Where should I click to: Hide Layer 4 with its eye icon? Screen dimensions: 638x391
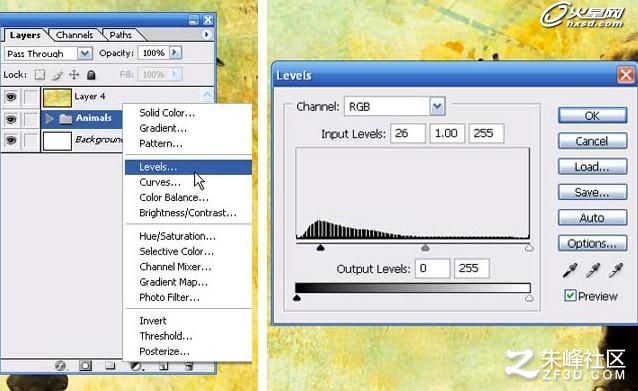coord(11,97)
